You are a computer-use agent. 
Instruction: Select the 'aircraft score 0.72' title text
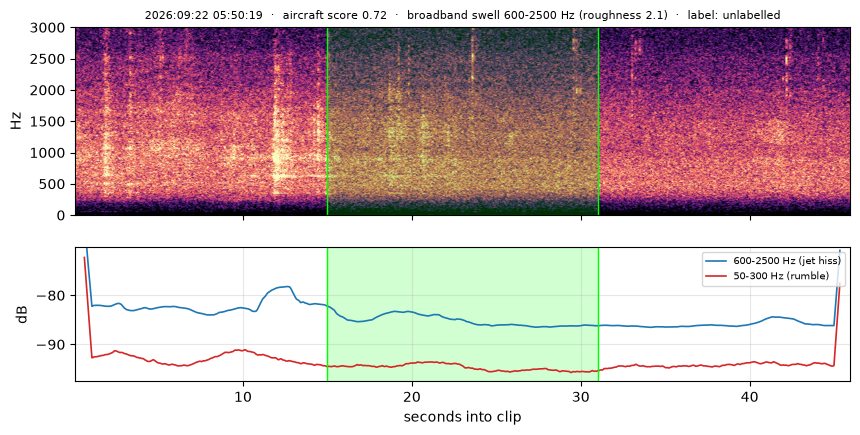pos(335,15)
